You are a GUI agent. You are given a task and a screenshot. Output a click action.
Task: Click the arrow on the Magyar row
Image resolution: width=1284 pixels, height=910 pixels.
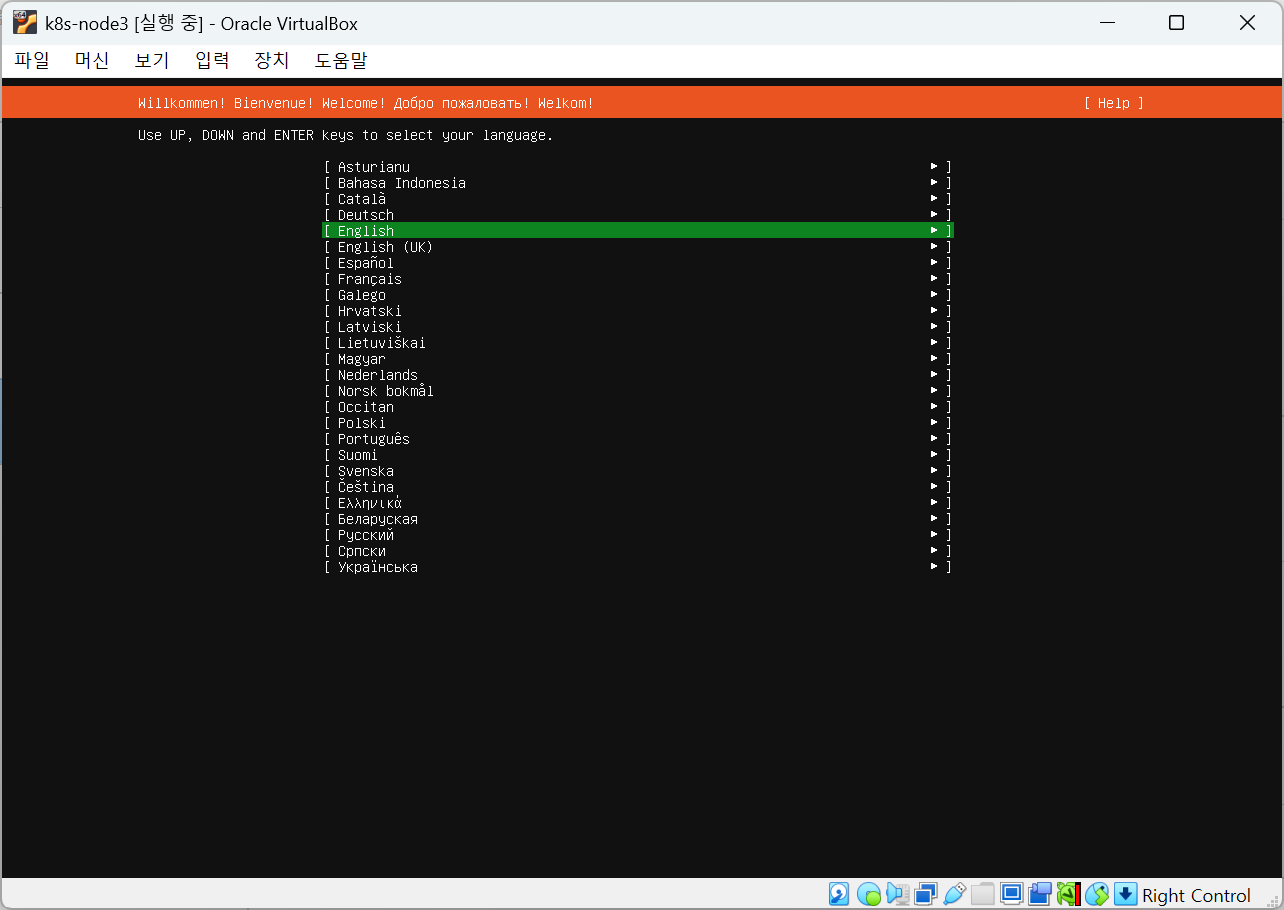934,359
